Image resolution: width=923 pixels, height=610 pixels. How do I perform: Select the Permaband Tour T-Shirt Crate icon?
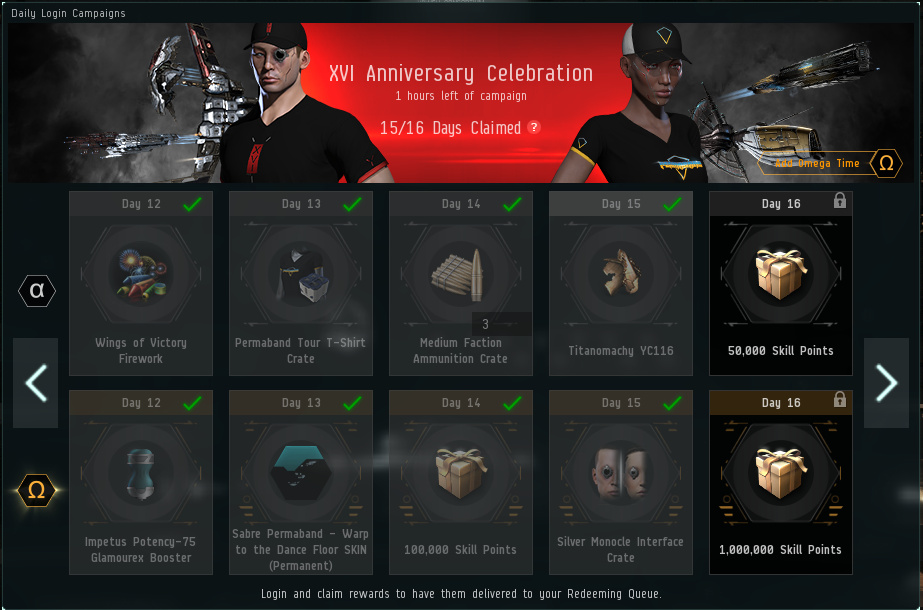click(x=301, y=274)
